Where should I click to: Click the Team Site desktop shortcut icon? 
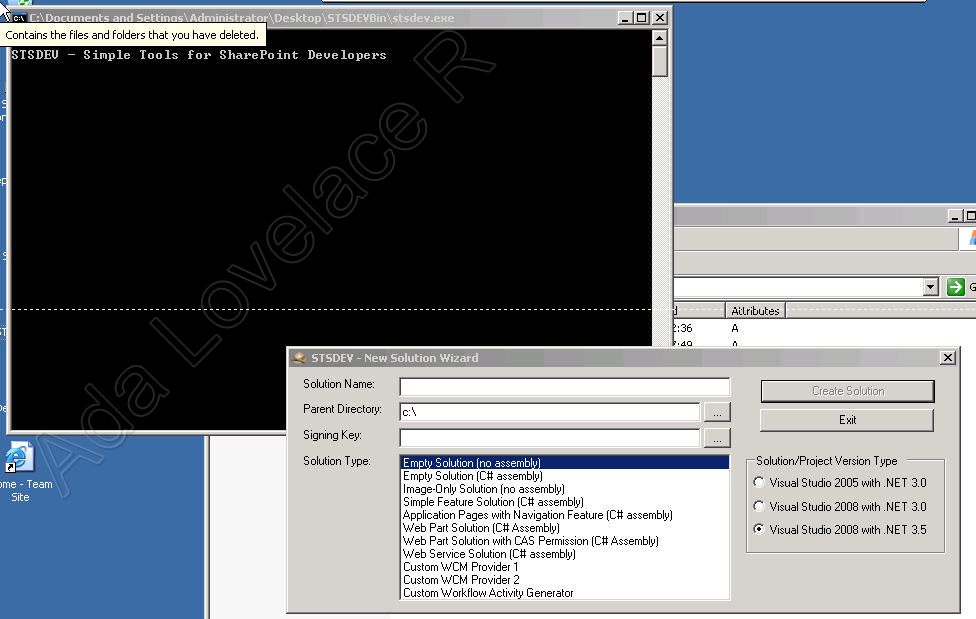(20, 458)
